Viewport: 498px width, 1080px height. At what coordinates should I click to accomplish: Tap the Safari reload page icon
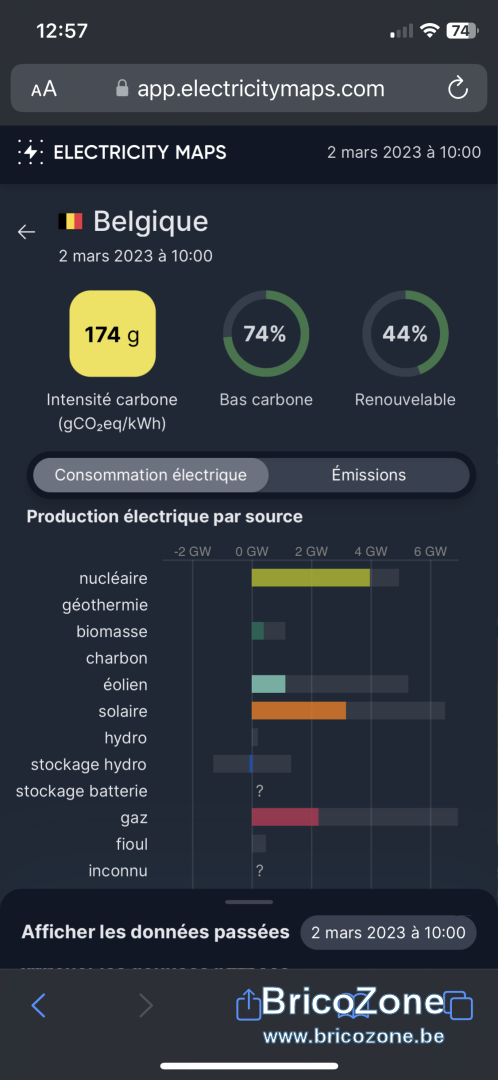[x=457, y=88]
